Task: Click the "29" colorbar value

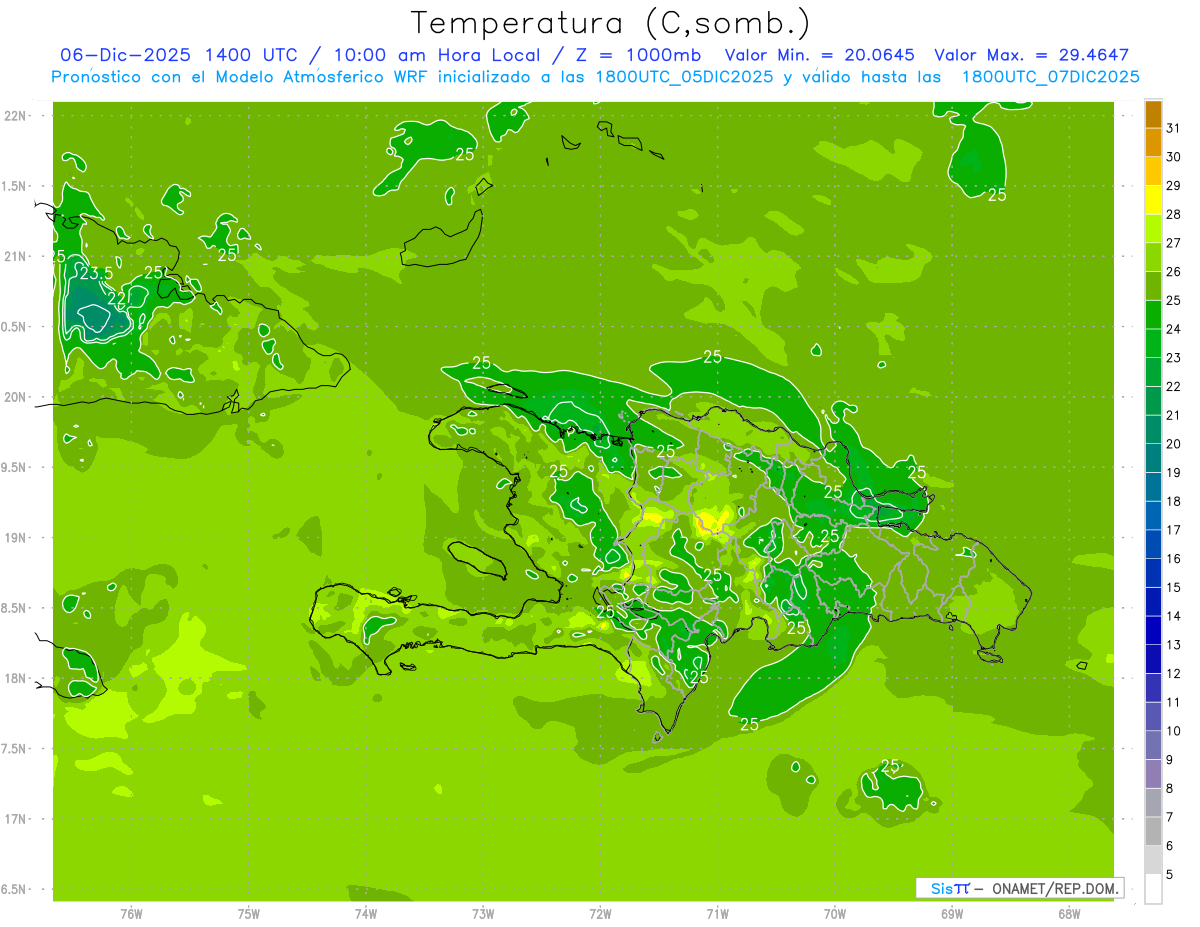Action: coord(1174,186)
